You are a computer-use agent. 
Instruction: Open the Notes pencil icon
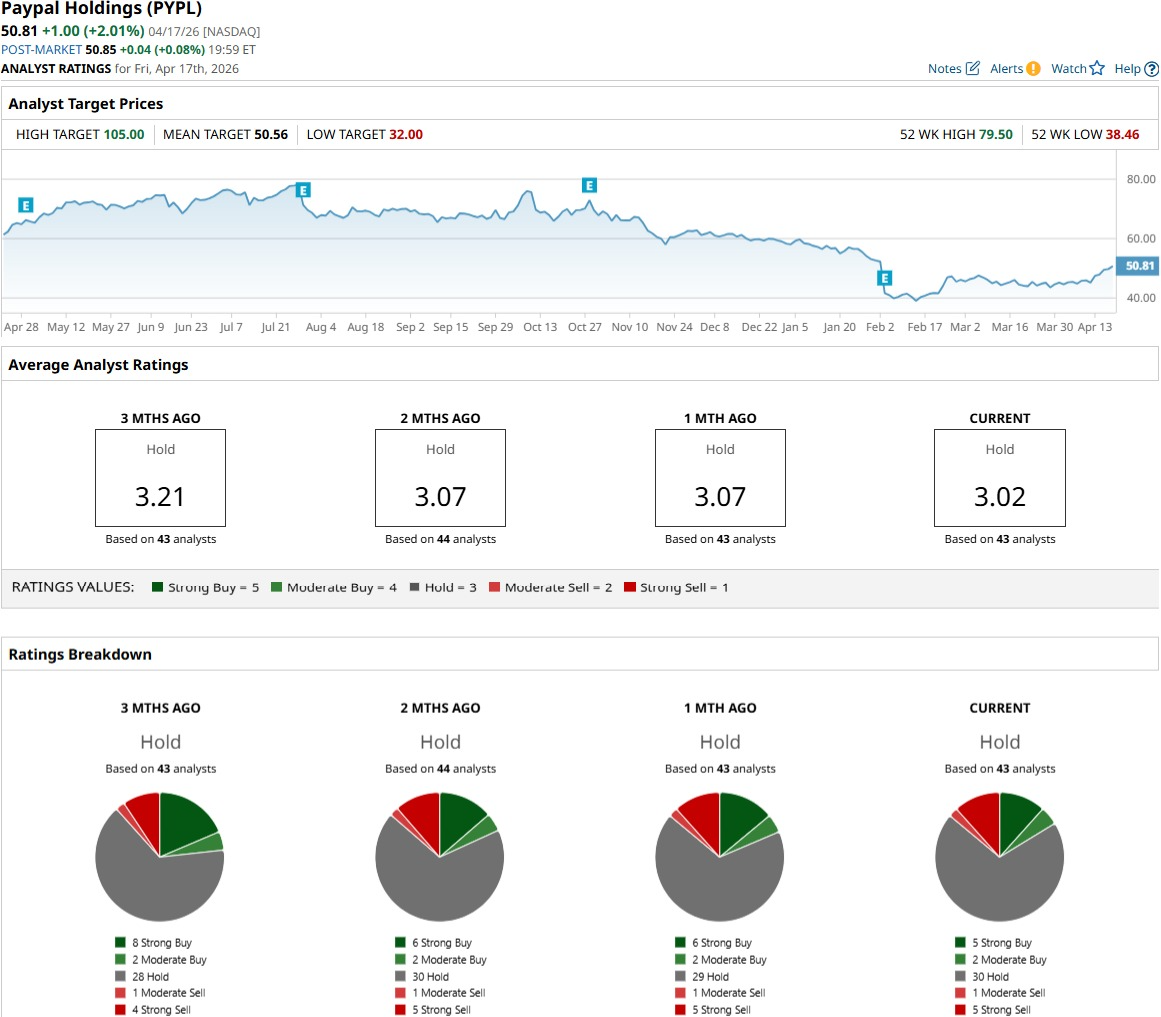click(x=973, y=68)
